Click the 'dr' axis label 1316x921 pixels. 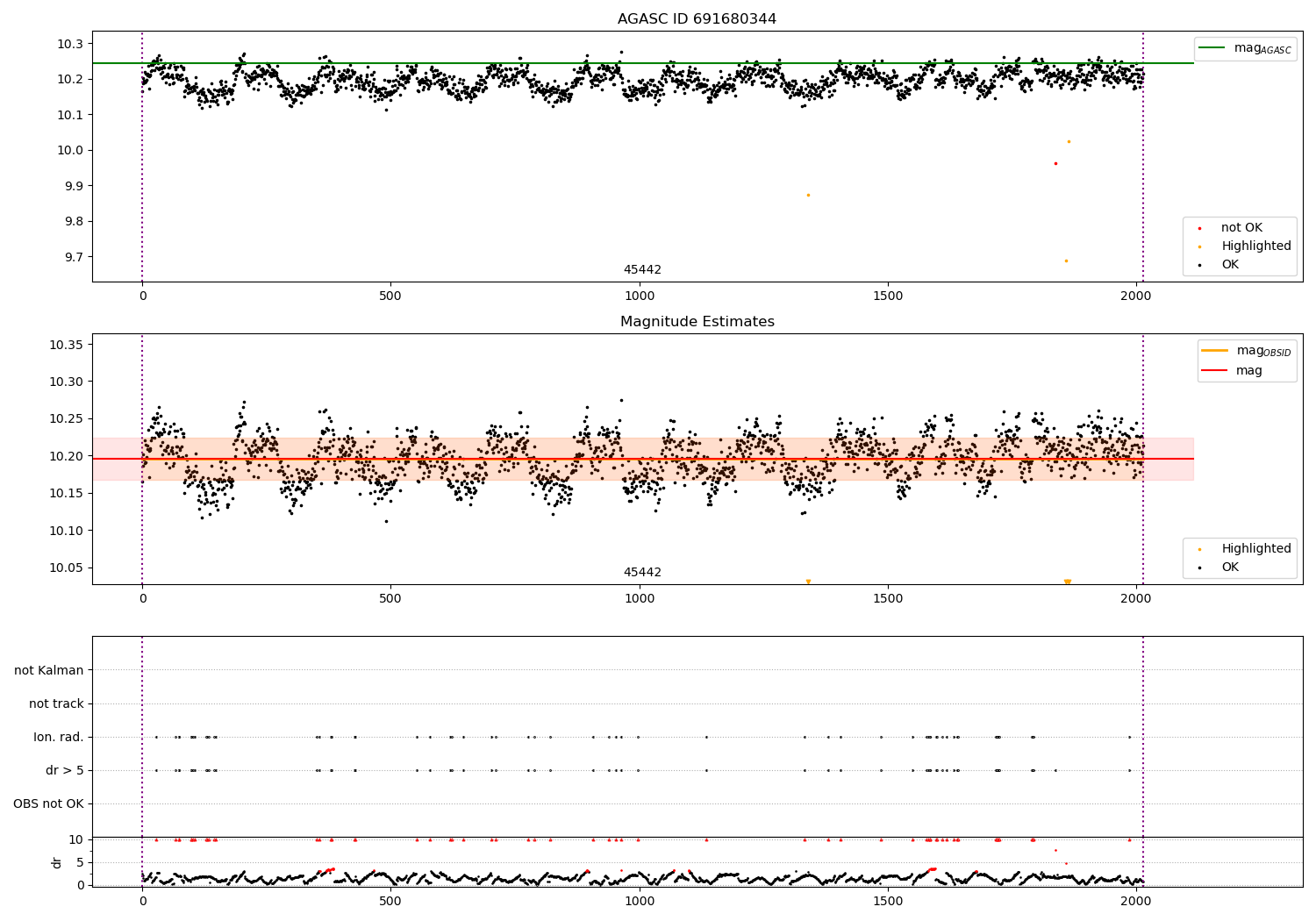[57, 862]
